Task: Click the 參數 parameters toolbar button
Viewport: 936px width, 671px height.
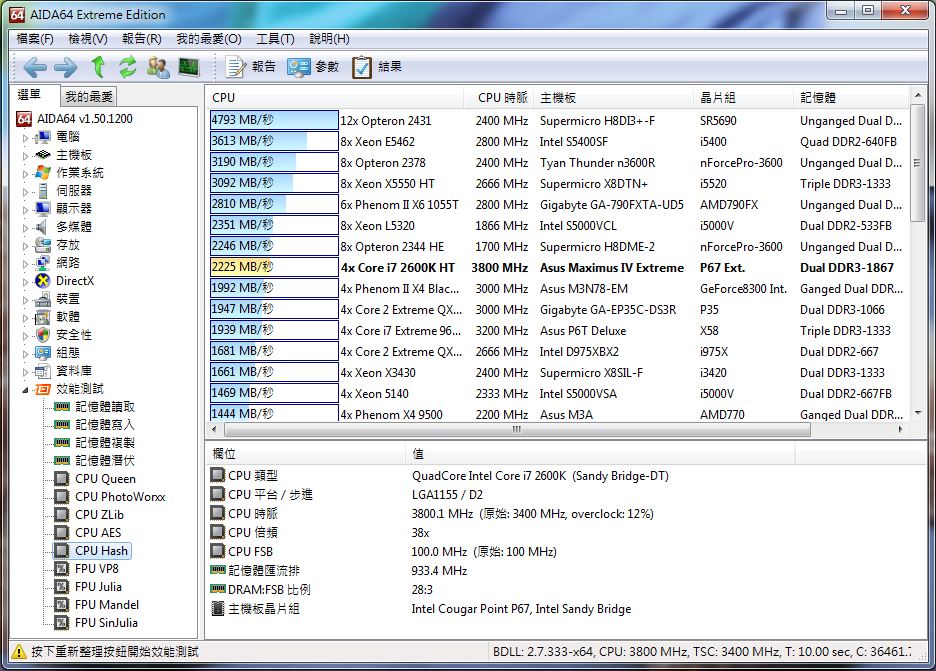Action: 313,67
